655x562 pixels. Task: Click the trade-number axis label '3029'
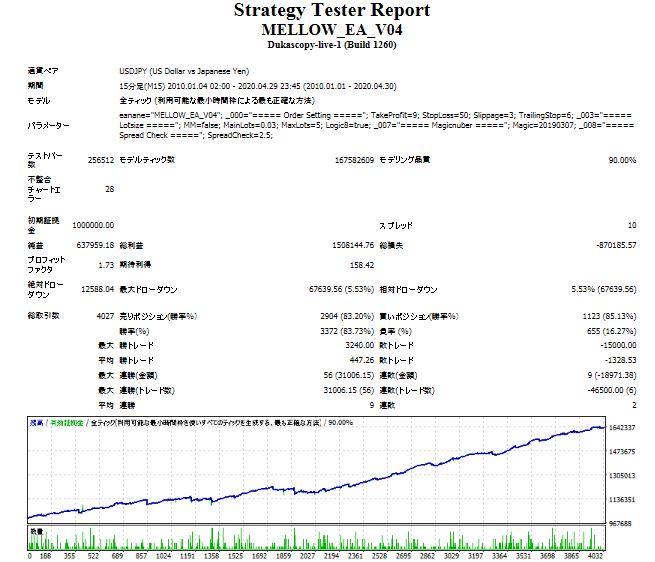[451, 556]
